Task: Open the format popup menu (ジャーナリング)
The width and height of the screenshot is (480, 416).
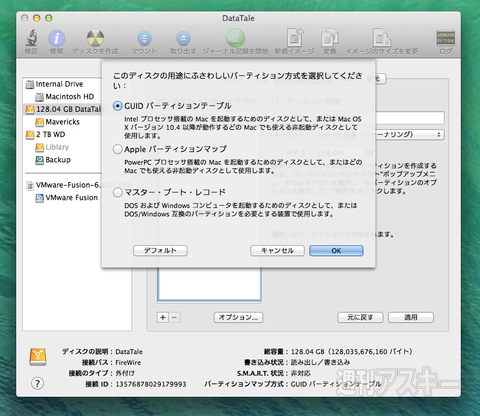Action: click(x=410, y=135)
